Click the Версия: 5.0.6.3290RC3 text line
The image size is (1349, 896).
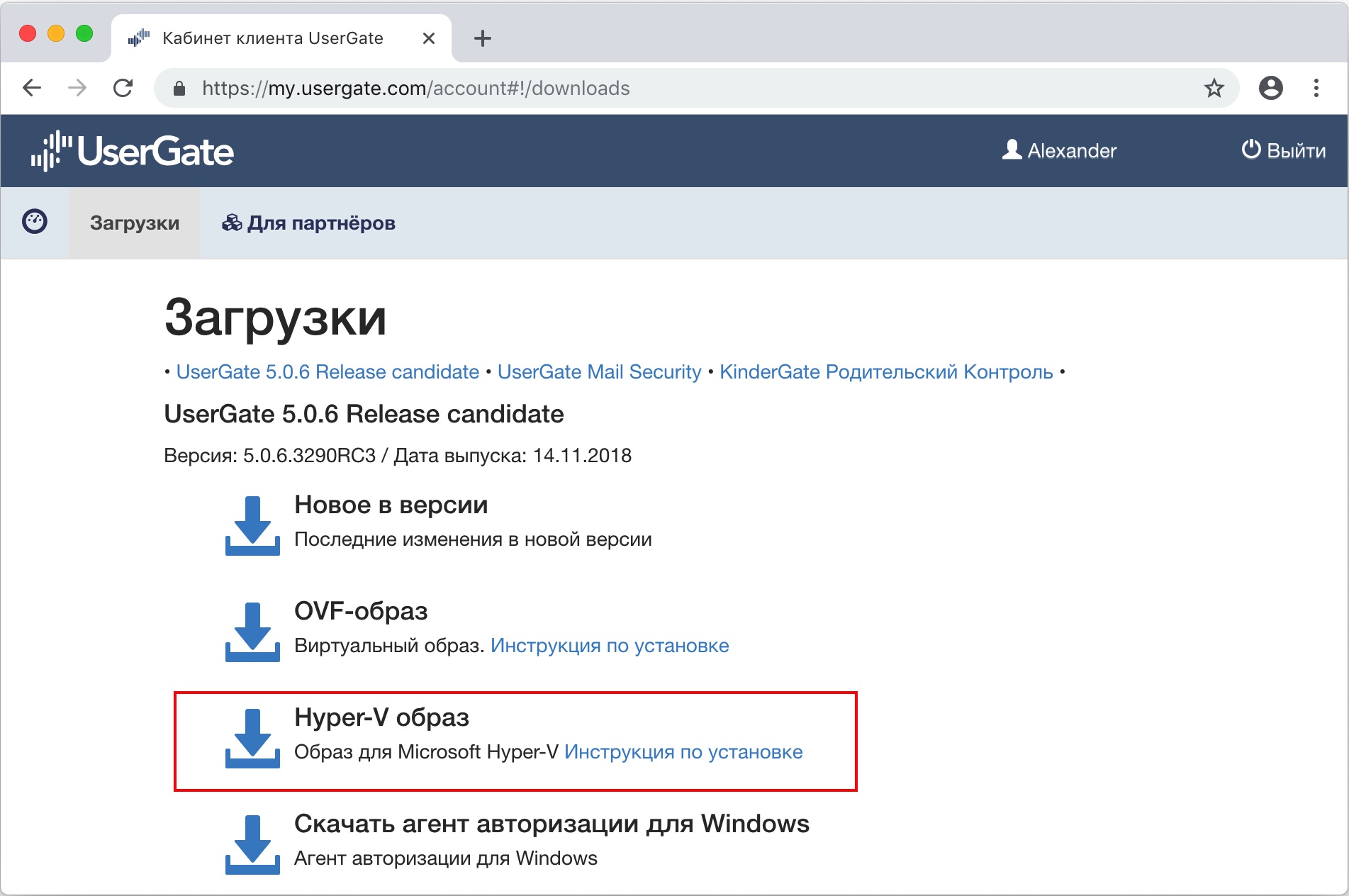pyautogui.click(x=398, y=455)
